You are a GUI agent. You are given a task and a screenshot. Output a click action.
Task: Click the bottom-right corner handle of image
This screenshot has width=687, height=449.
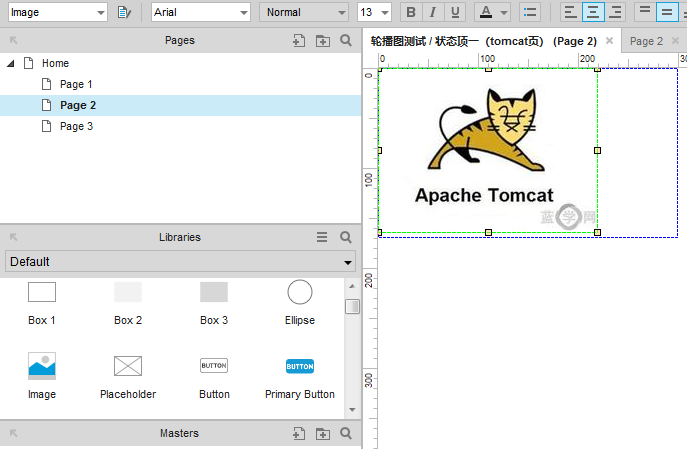pos(597,232)
